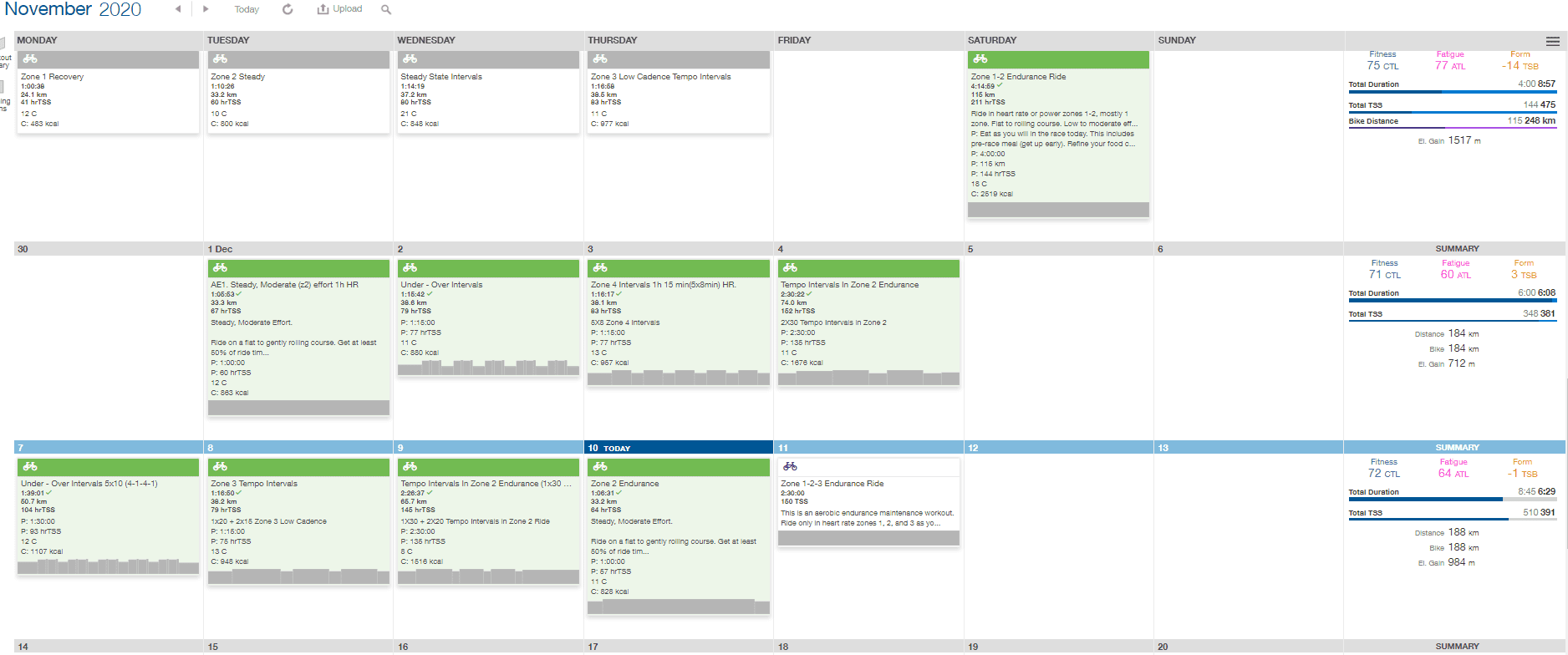Open Zone 1-2-3 Endurance Ride planned workout

(832, 484)
